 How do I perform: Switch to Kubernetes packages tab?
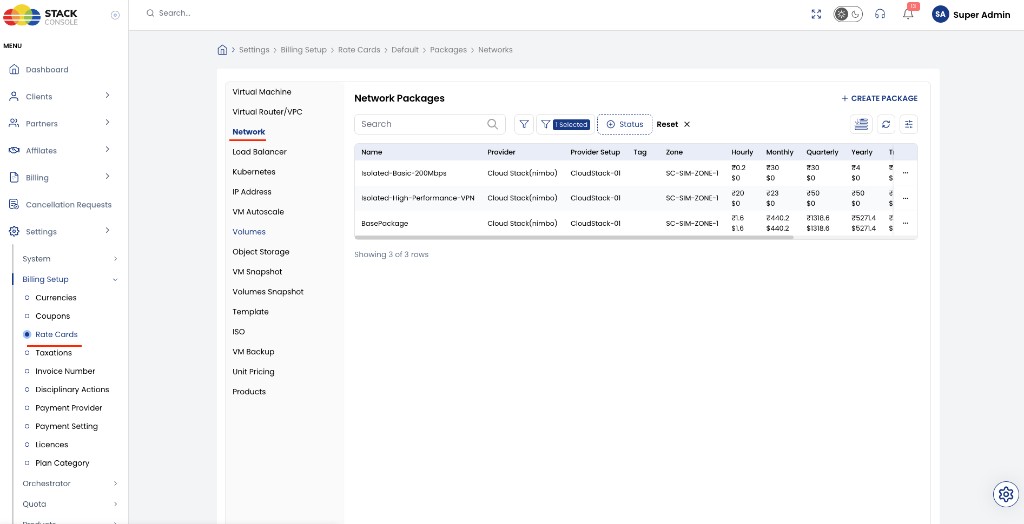point(253,172)
